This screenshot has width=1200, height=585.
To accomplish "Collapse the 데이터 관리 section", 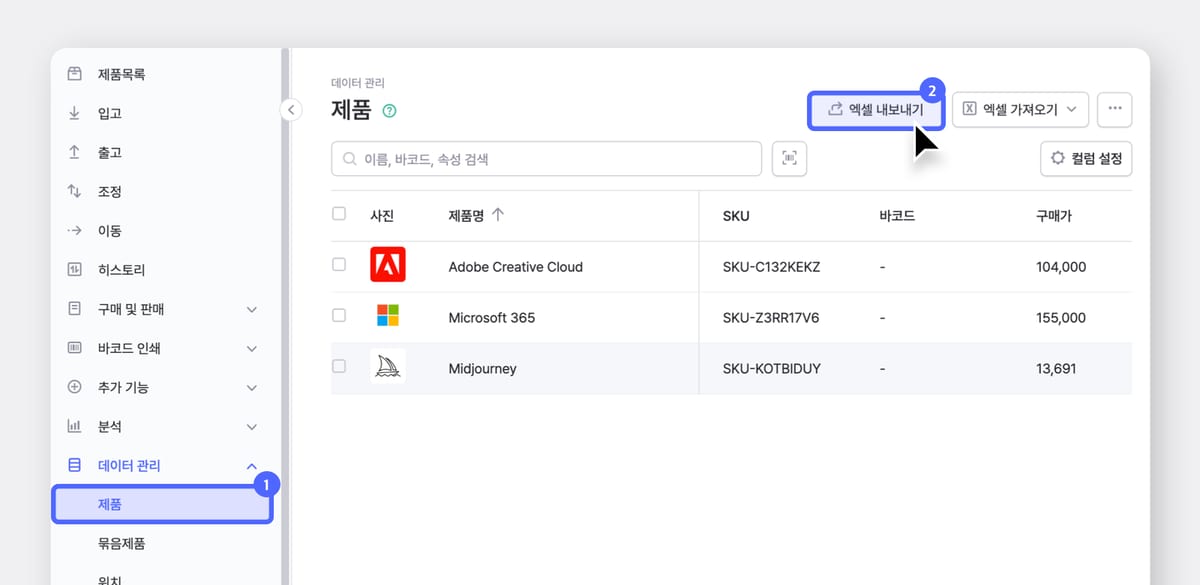I will (252, 466).
